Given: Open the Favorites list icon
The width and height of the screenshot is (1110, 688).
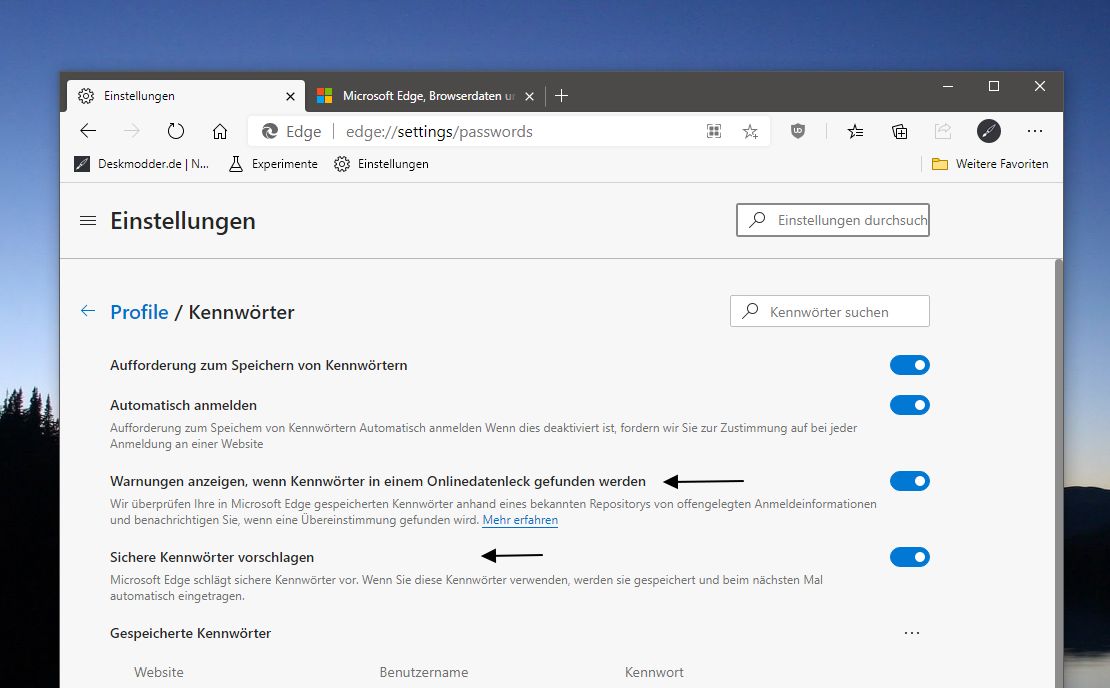Looking at the screenshot, I should pos(855,131).
